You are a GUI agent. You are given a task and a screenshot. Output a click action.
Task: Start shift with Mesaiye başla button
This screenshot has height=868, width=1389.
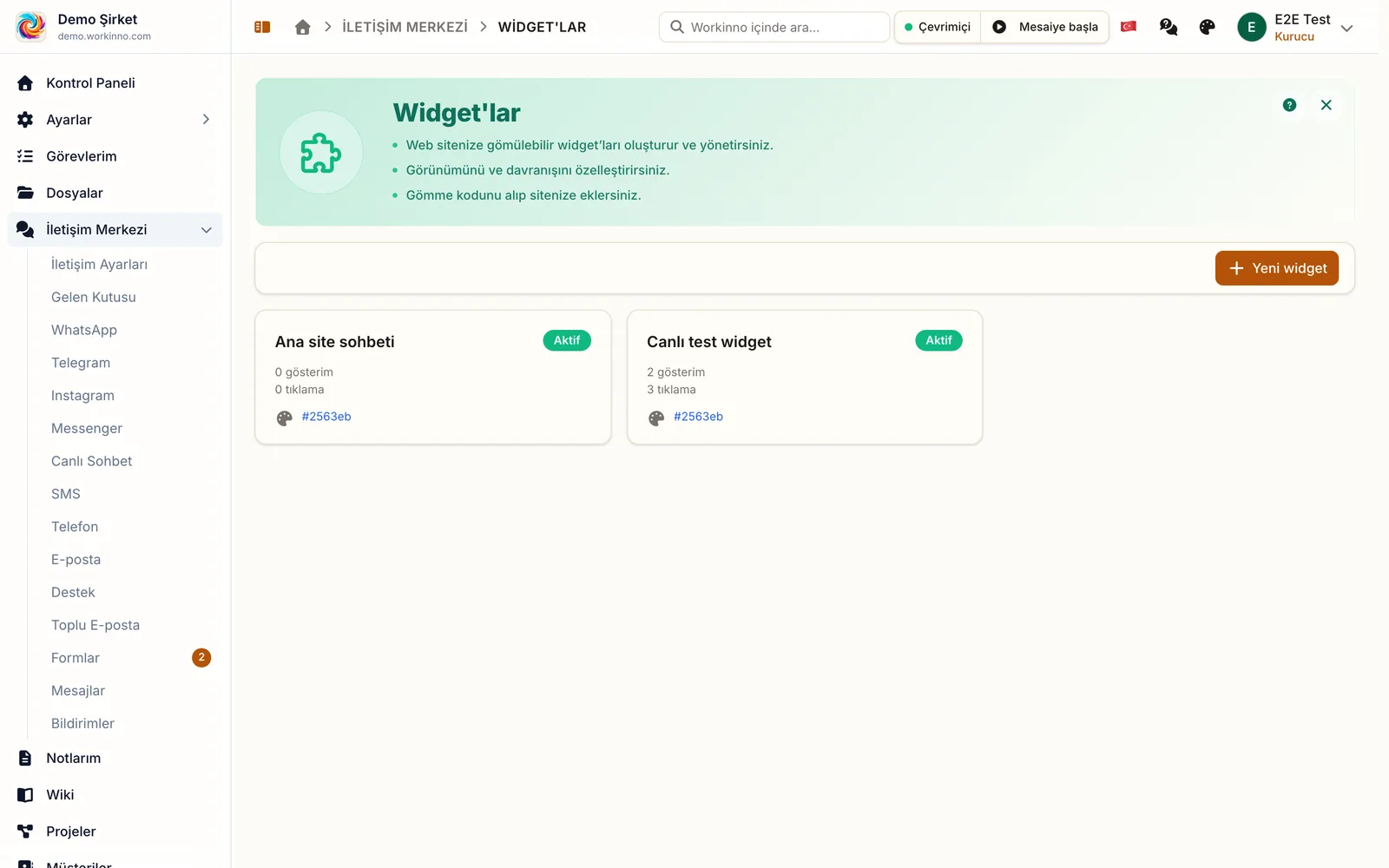(x=1045, y=27)
